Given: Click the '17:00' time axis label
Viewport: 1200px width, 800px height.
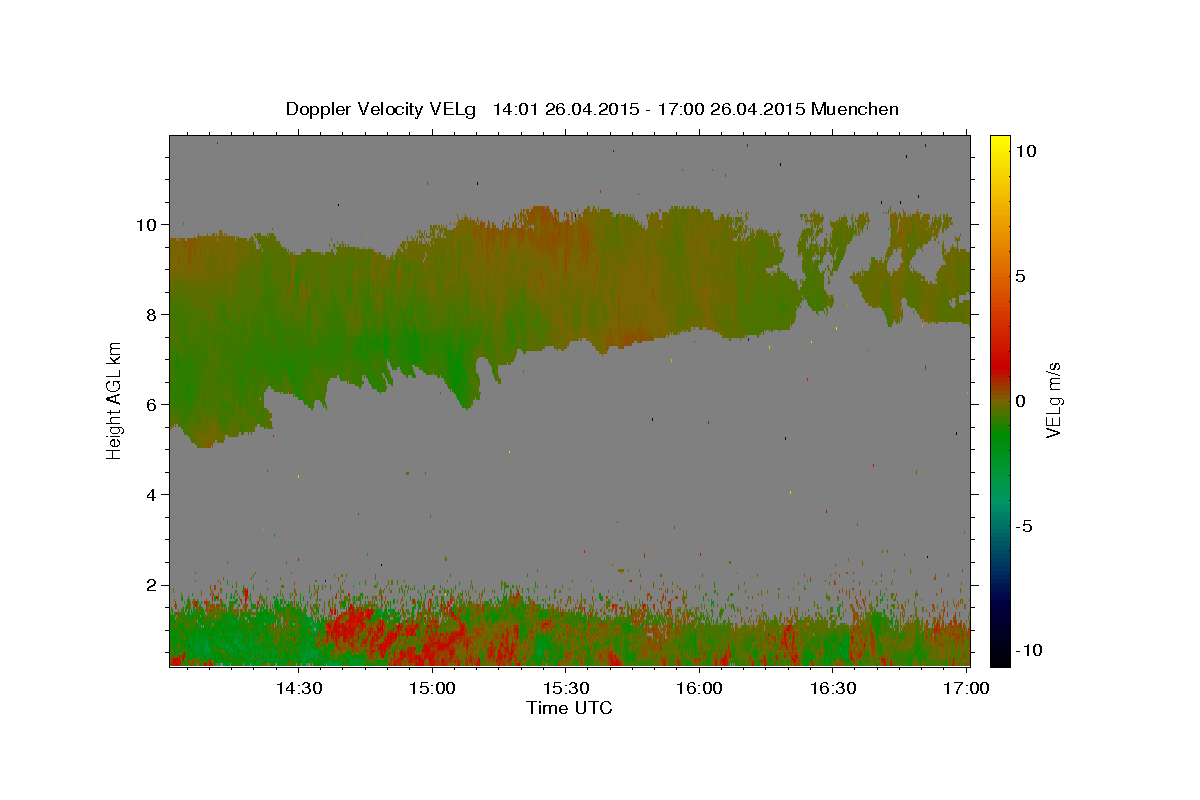Looking at the screenshot, I should coord(966,689).
